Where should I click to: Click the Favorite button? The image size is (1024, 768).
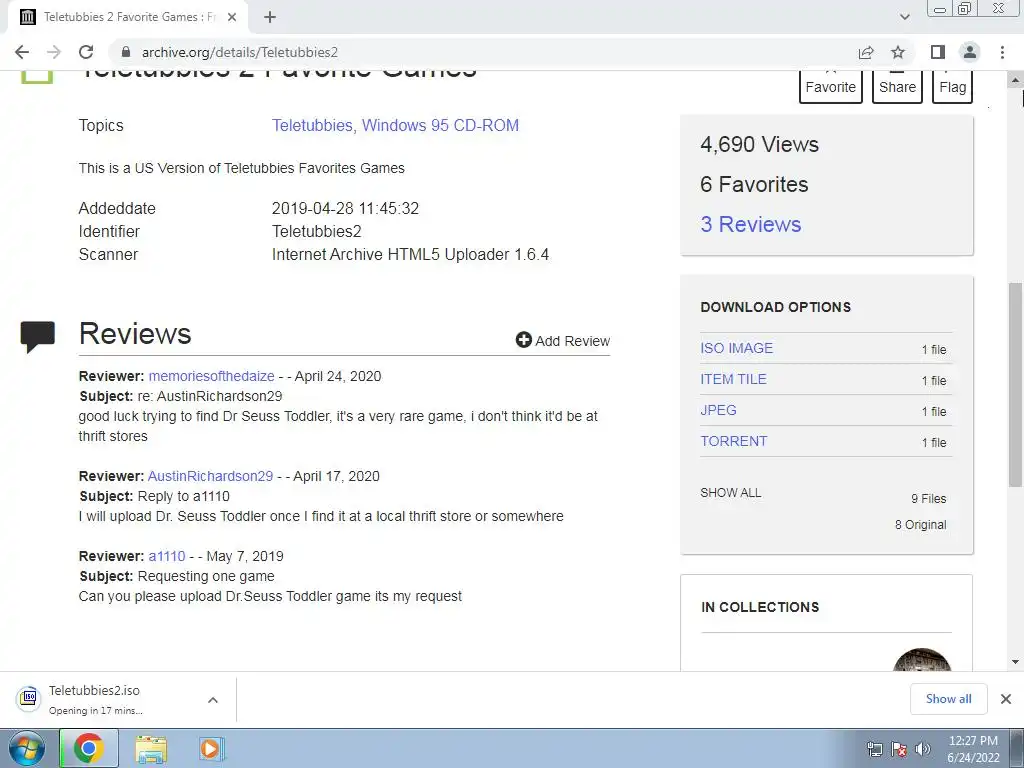[x=831, y=86]
